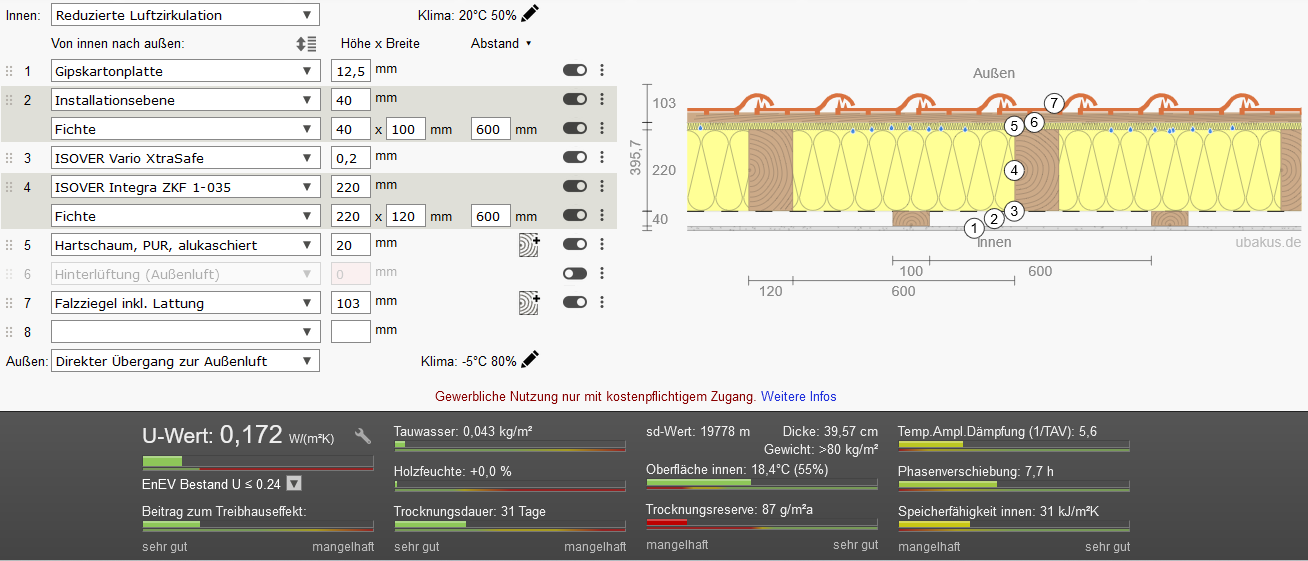1308x561 pixels.
Task: Click wood-grain icon on Falzziegel row
Action: [x=529, y=303]
